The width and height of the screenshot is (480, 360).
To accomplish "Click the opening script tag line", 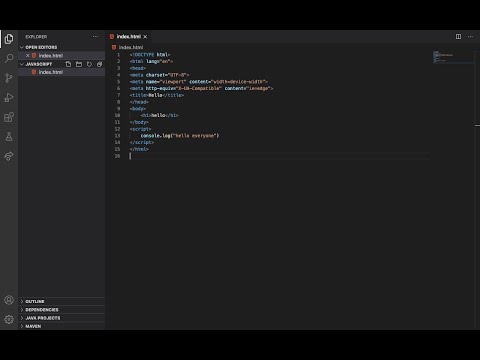I will pos(140,129).
